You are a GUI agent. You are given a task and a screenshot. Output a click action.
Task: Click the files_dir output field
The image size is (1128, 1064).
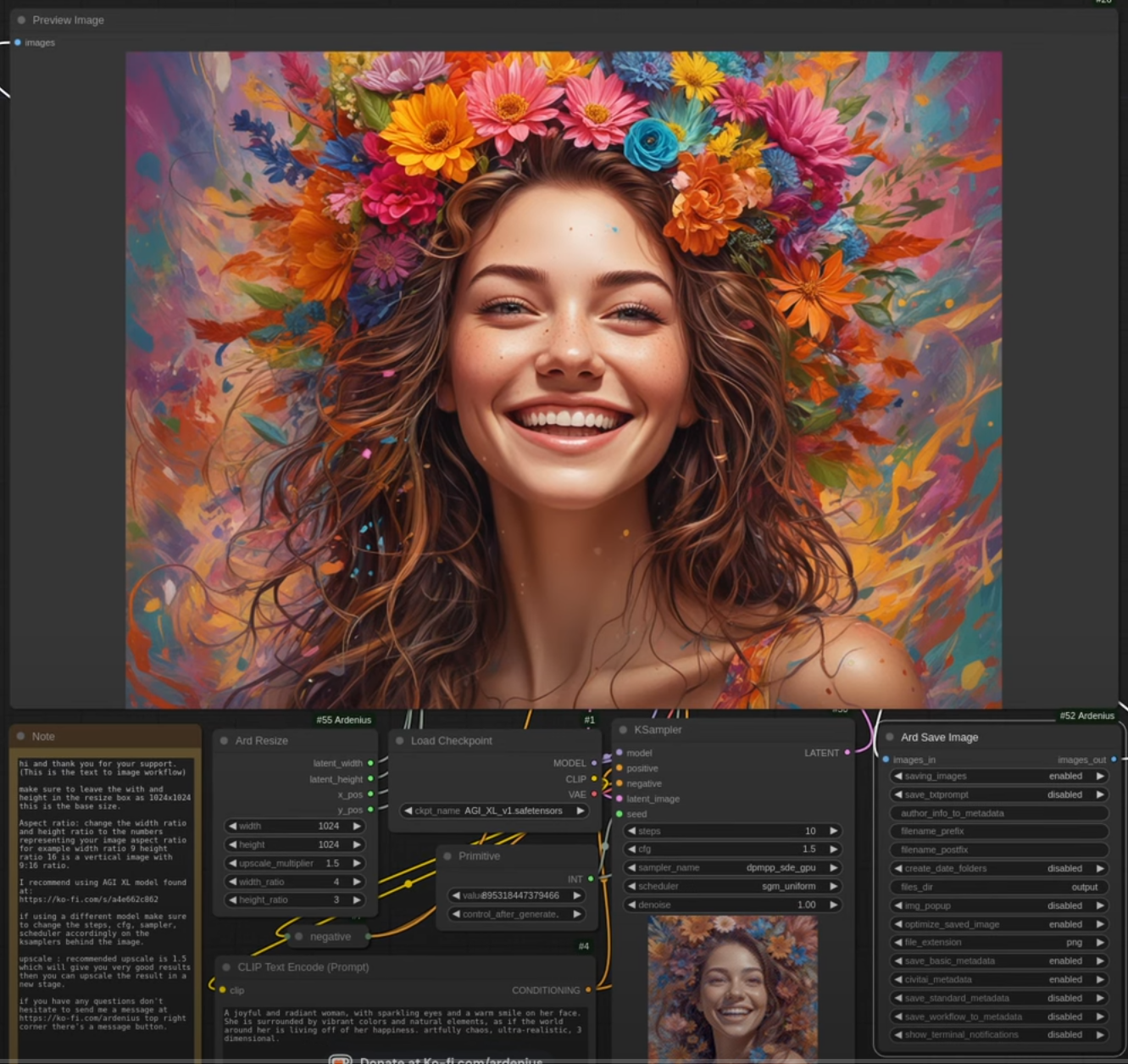tap(999, 887)
